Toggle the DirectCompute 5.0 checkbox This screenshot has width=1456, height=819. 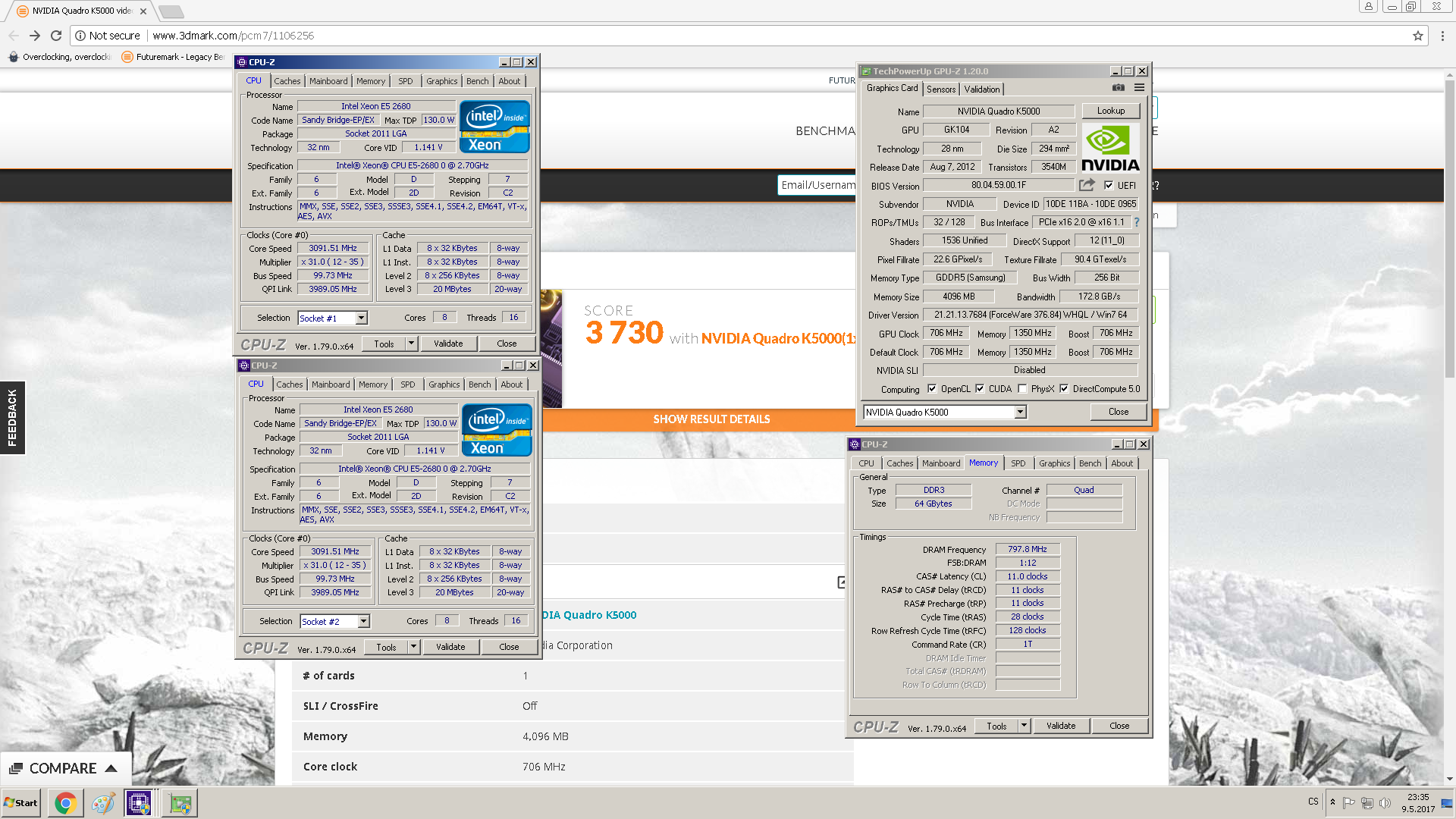(1064, 389)
